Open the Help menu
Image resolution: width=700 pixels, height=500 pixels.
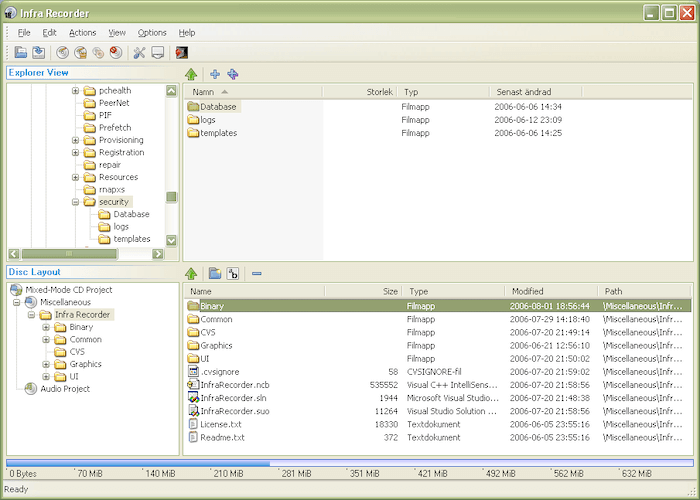tap(187, 33)
